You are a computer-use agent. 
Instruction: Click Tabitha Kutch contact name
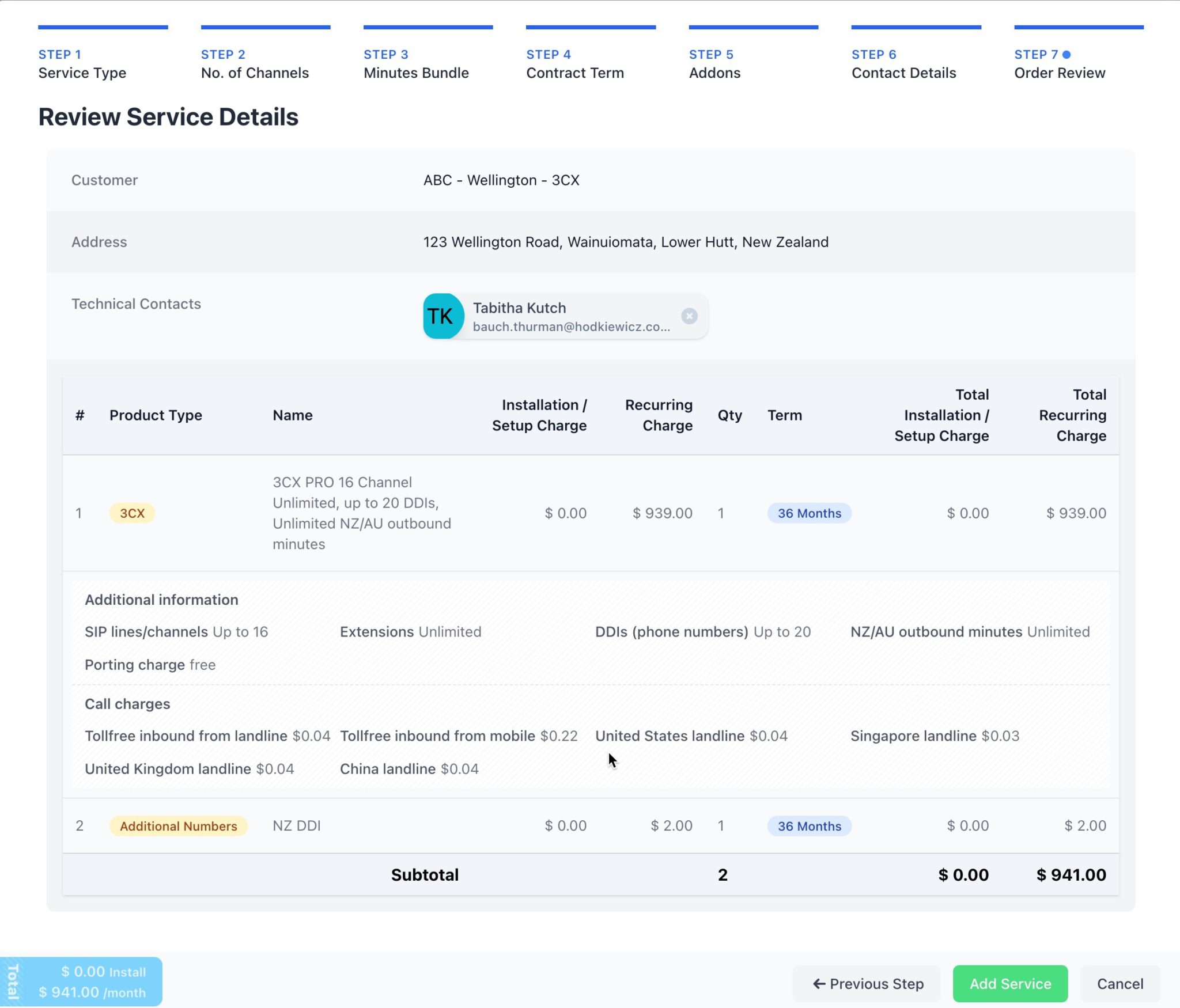coord(519,308)
